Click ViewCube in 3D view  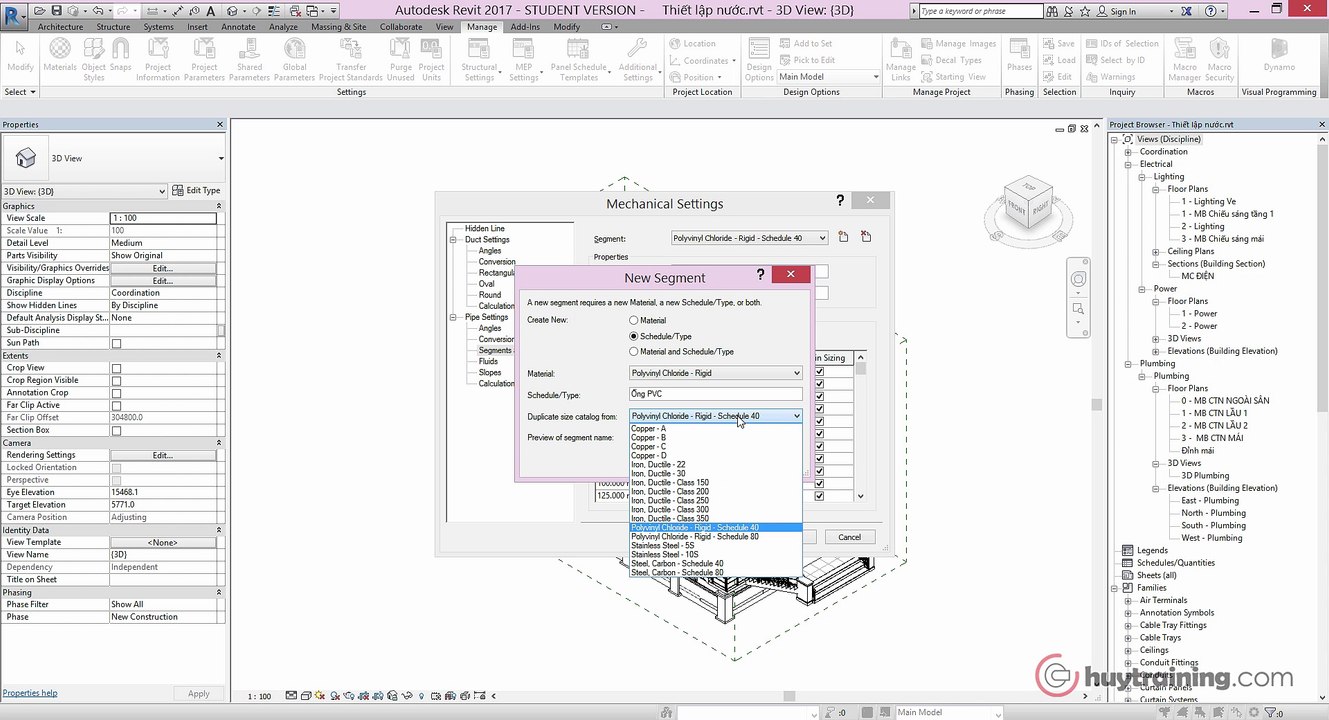coord(1027,205)
